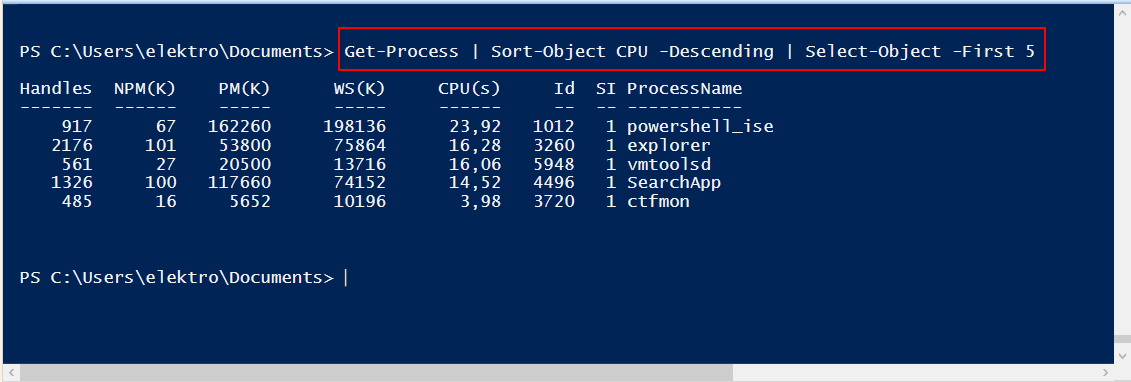Click NPM value 101

[160, 146]
